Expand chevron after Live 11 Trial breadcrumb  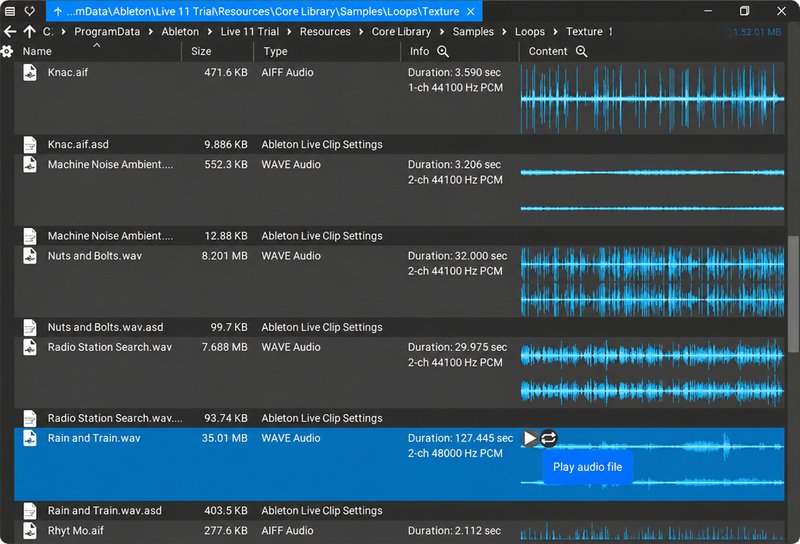pyautogui.click(x=289, y=32)
